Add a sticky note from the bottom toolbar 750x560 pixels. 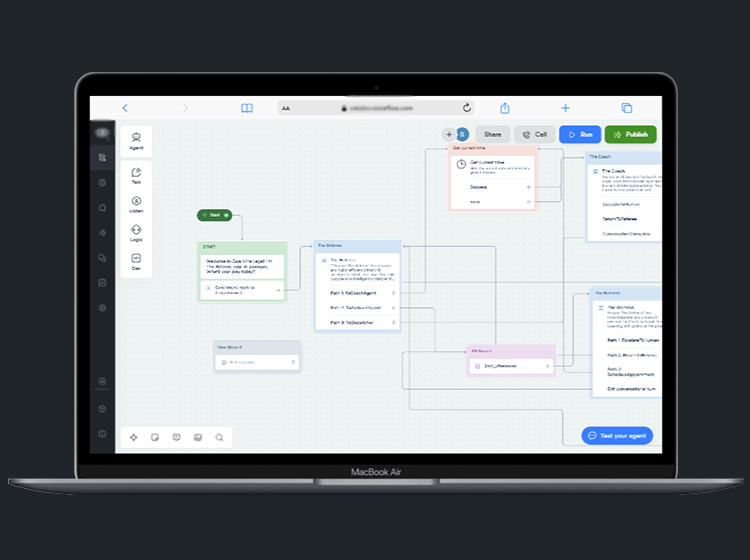pyautogui.click(x=155, y=437)
